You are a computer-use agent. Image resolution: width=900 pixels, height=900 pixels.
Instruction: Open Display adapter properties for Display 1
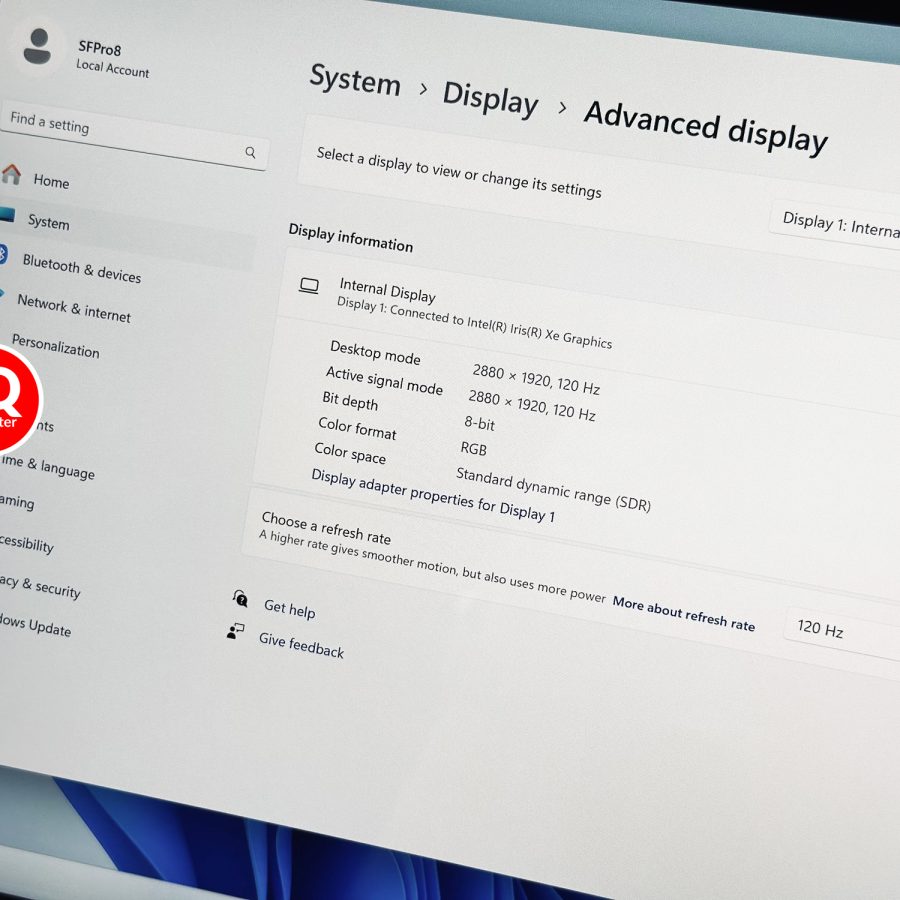click(433, 495)
